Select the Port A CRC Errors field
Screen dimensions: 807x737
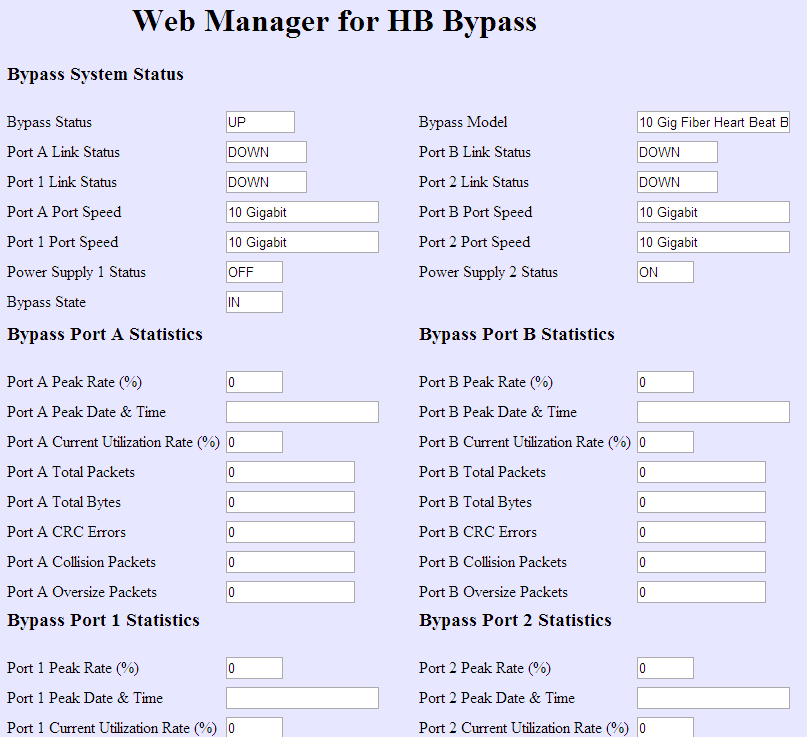290,532
